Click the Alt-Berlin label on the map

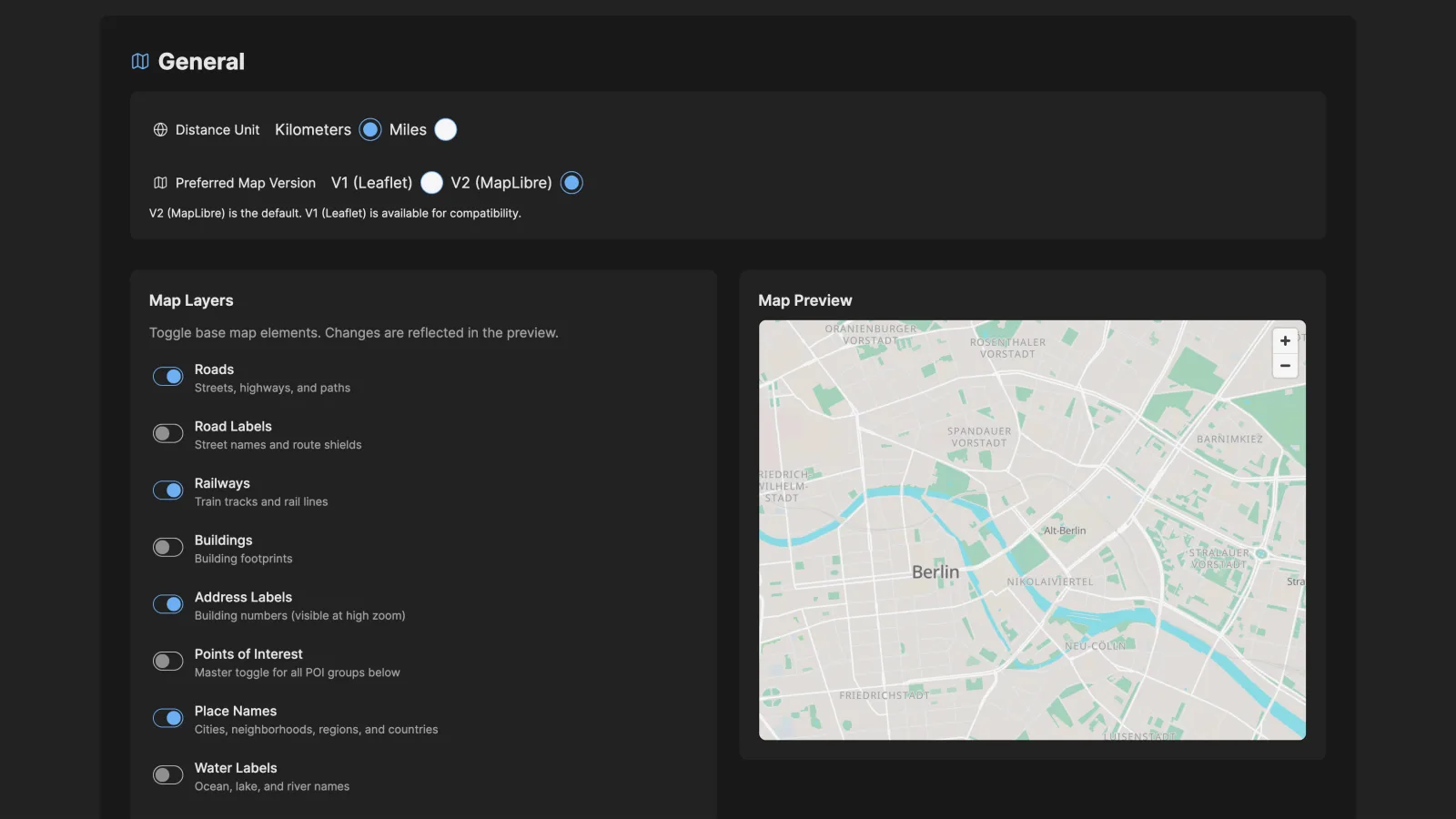point(1065,531)
